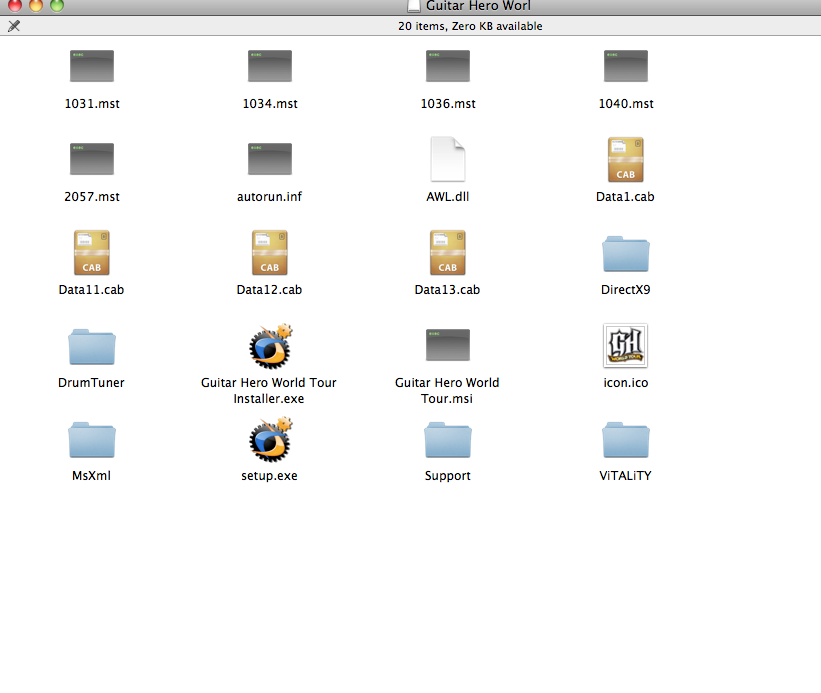The image size is (821, 693).
Task: Zoom the window with the green button
Action: click(57, 5)
